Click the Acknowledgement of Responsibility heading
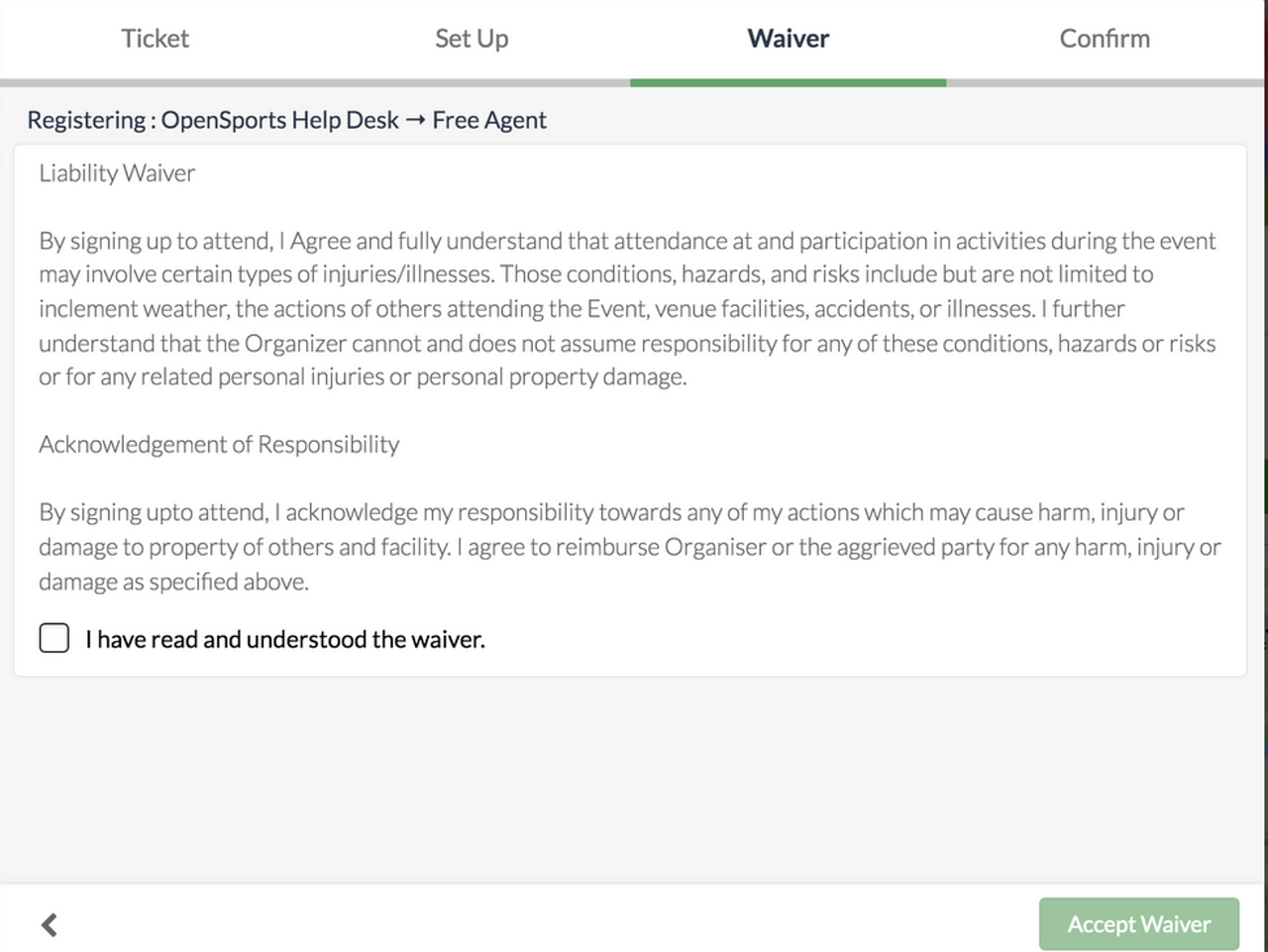Image resolution: width=1268 pixels, height=952 pixels. click(219, 444)
